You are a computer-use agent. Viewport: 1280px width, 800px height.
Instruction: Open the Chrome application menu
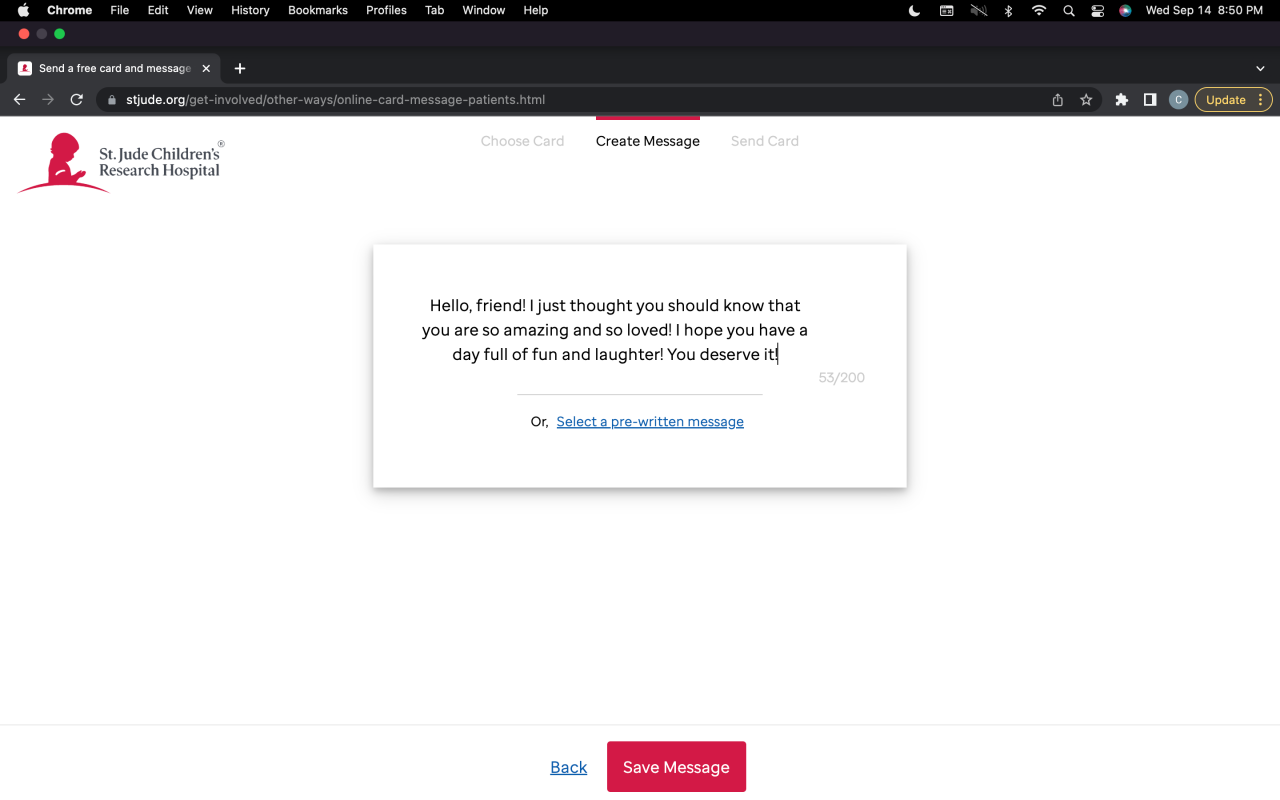point(69,10)
